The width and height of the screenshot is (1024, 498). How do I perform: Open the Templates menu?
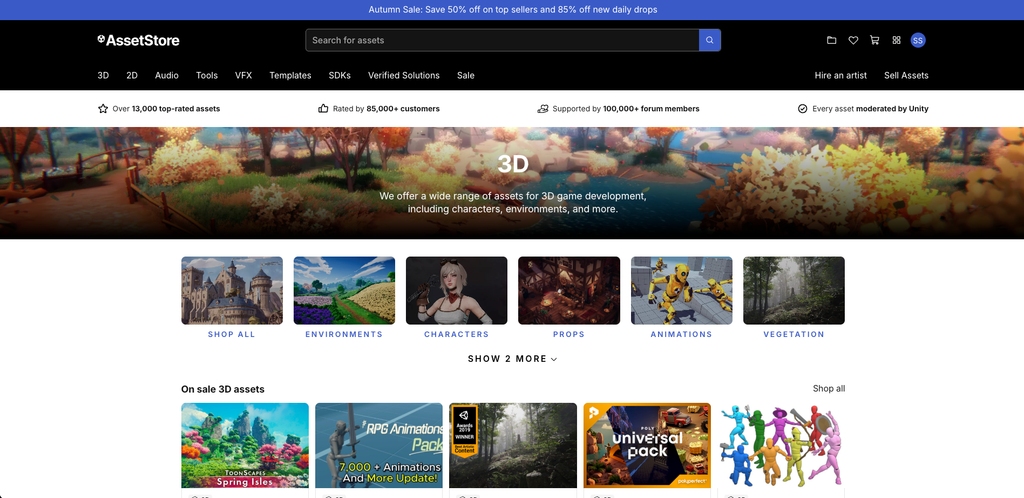pos(290,76)
